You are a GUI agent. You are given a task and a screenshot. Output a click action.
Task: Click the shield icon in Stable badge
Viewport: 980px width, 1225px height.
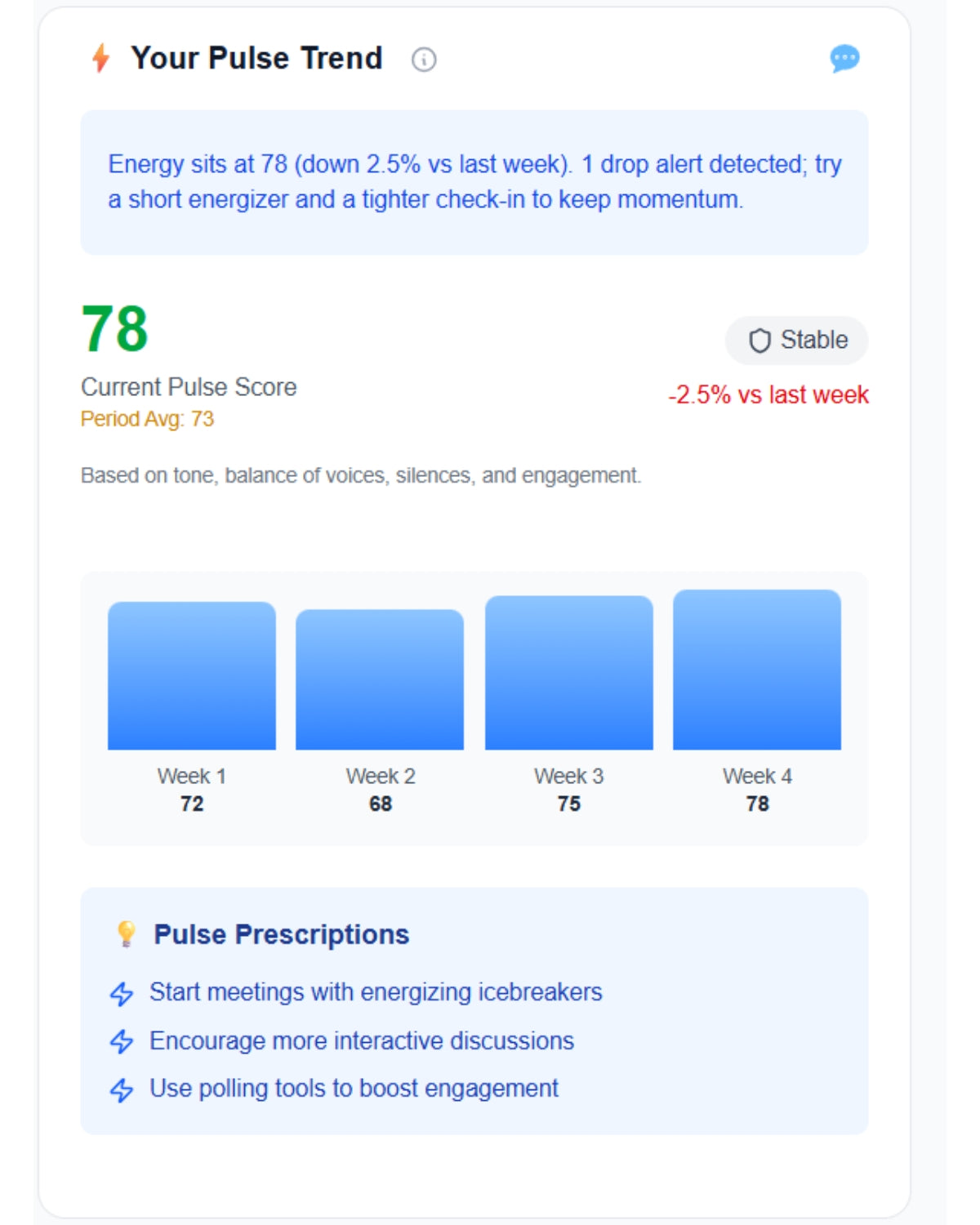[759, 341]
